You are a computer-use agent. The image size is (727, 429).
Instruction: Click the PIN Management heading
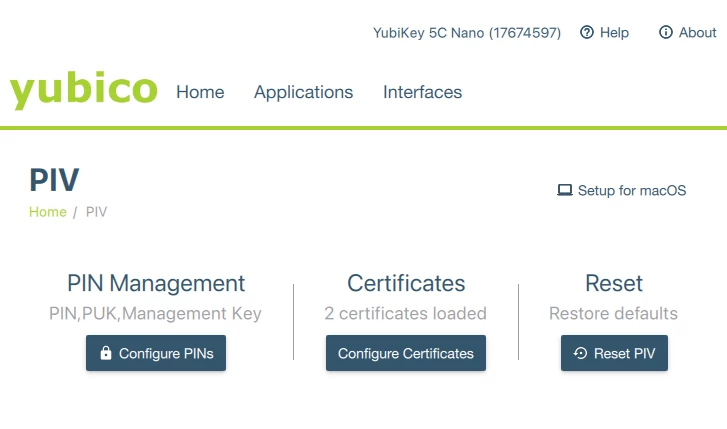(156, 283)
